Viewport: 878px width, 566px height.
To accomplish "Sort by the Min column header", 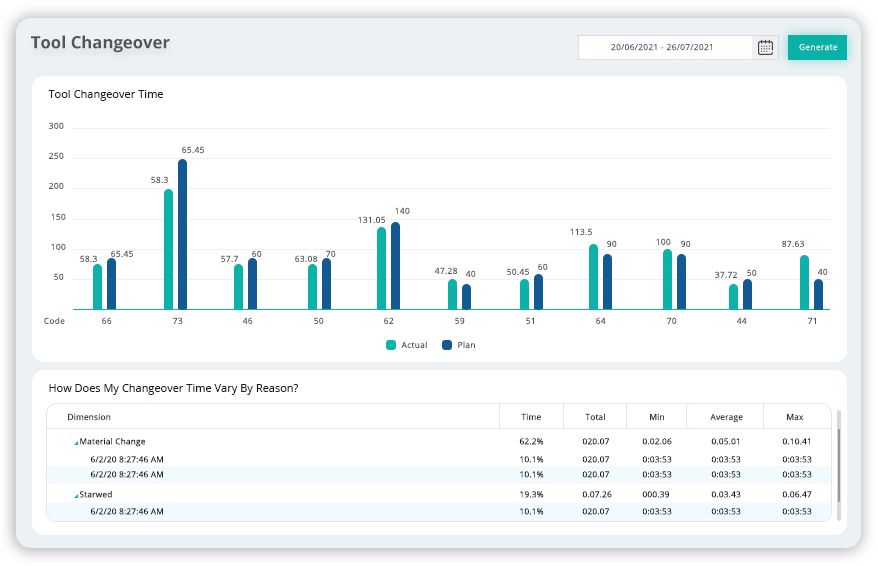I will click(657, 417).
